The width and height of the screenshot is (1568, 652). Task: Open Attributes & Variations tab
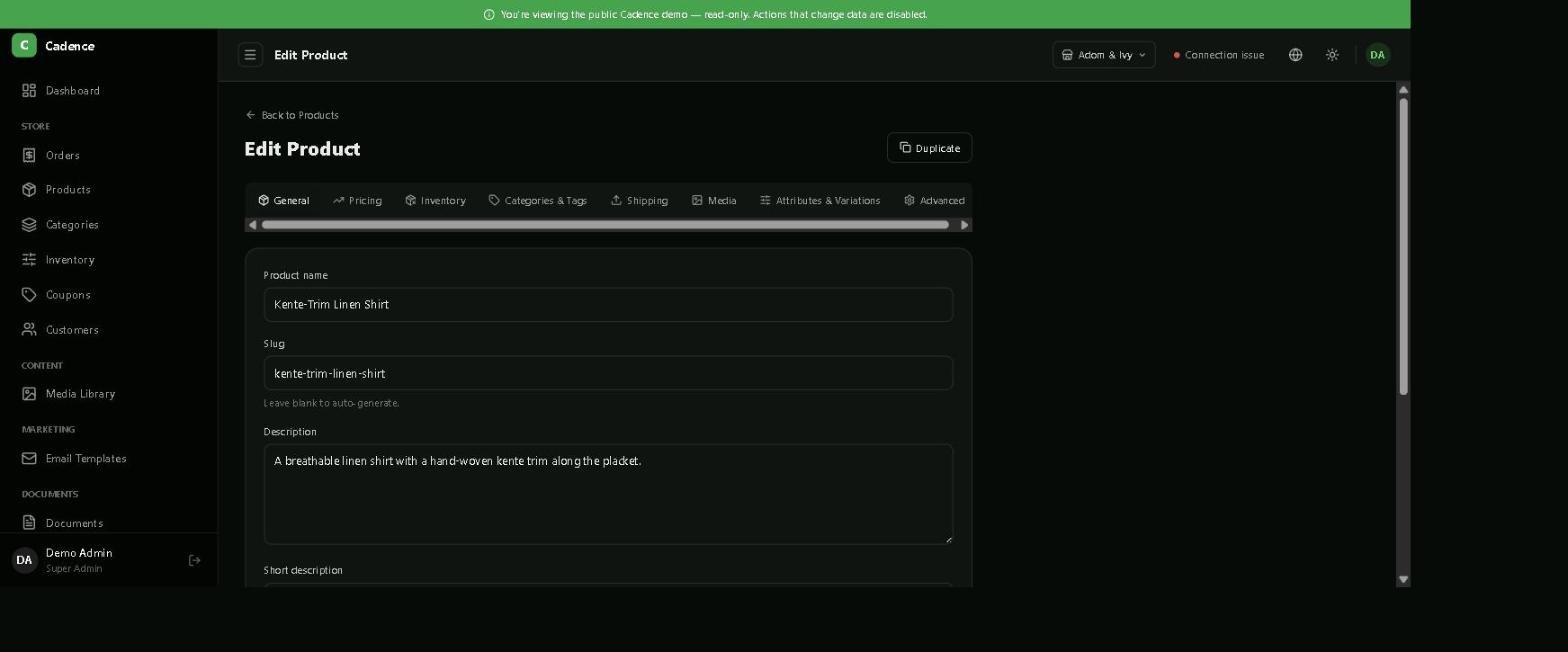(820, 201)
